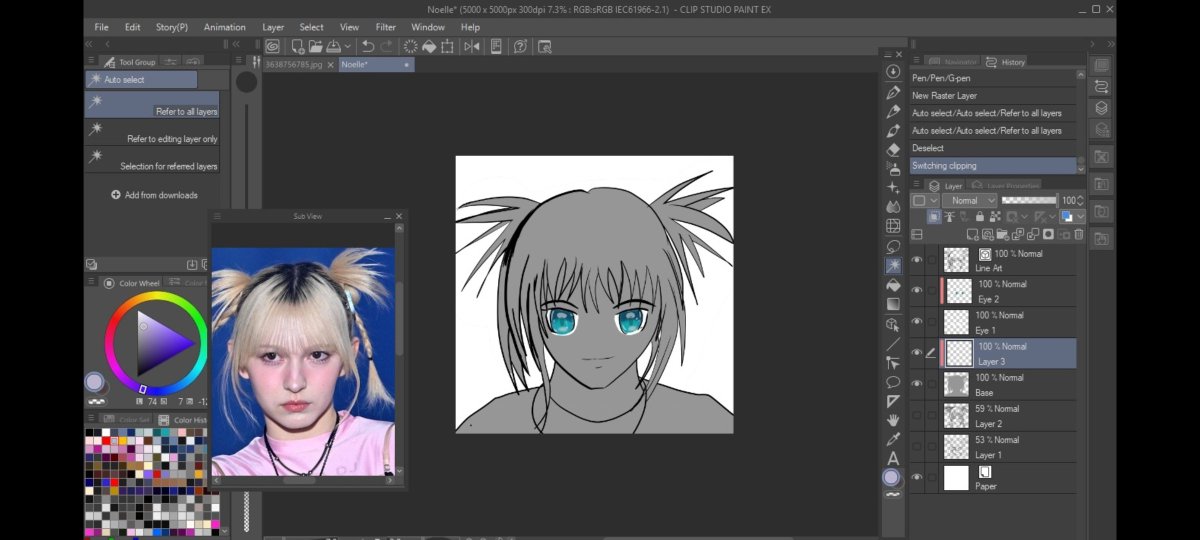1200x540 pixels.
Task: Select the Brush tool
Action: point(893,130)
